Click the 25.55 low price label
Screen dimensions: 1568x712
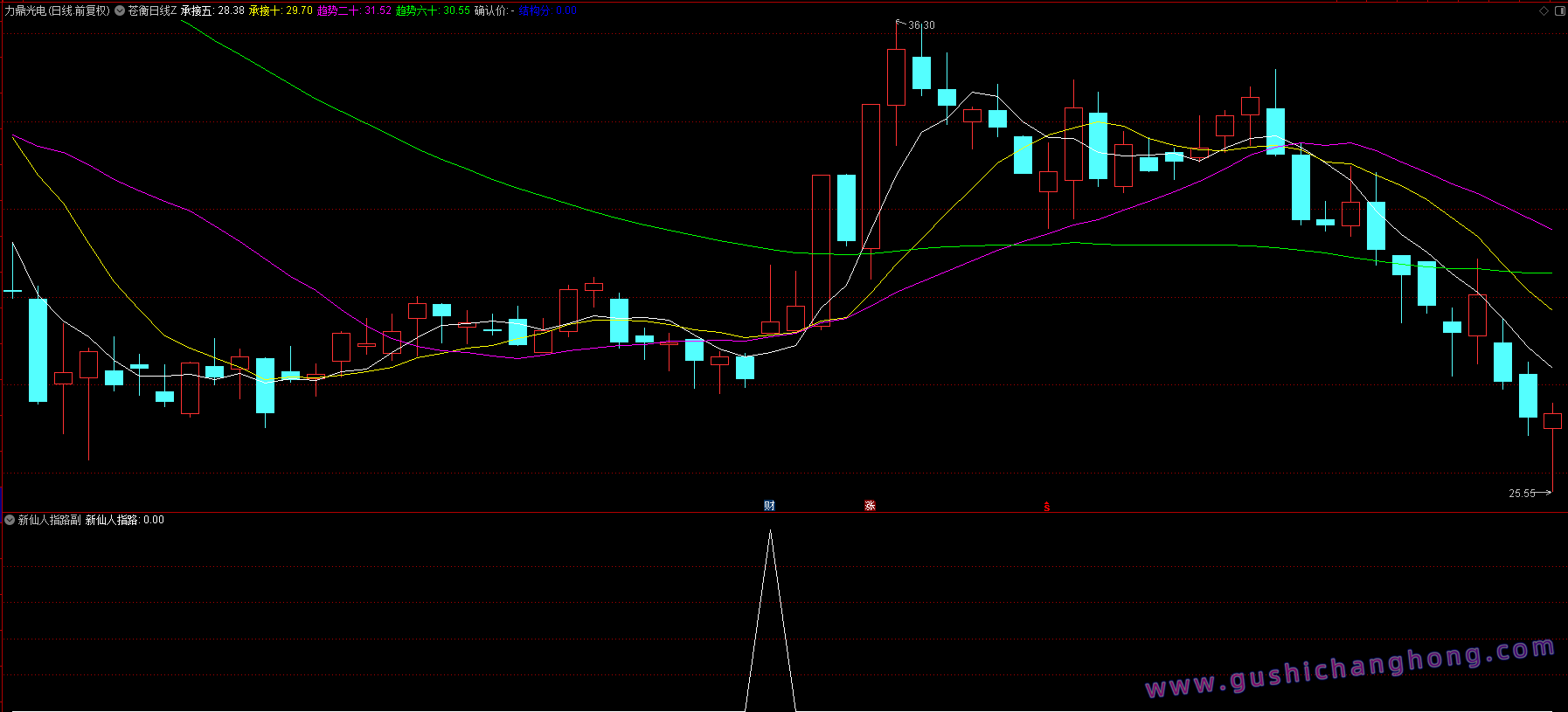(x=1522, y=494)
